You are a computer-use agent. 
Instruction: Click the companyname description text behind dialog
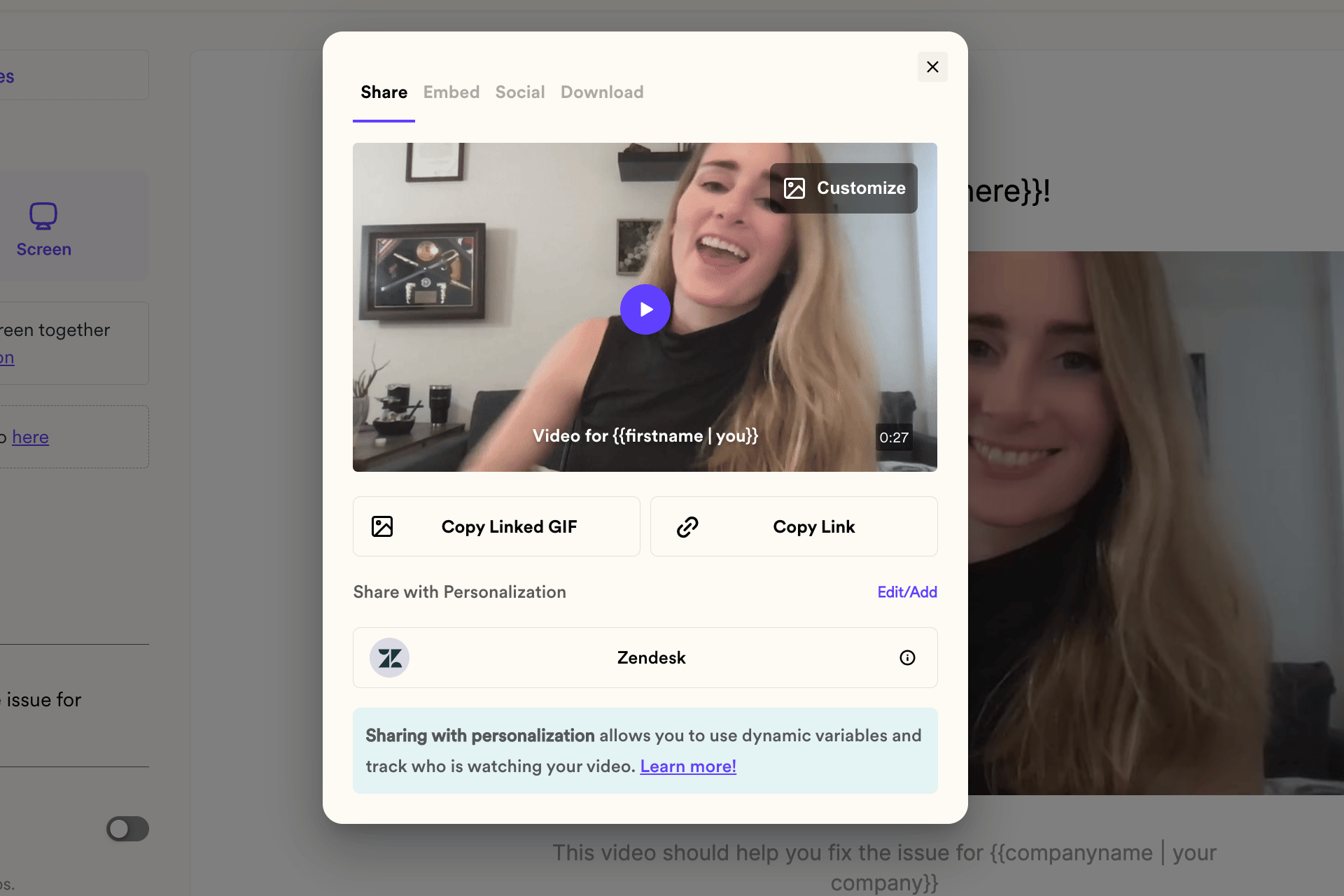coord(884,867)
